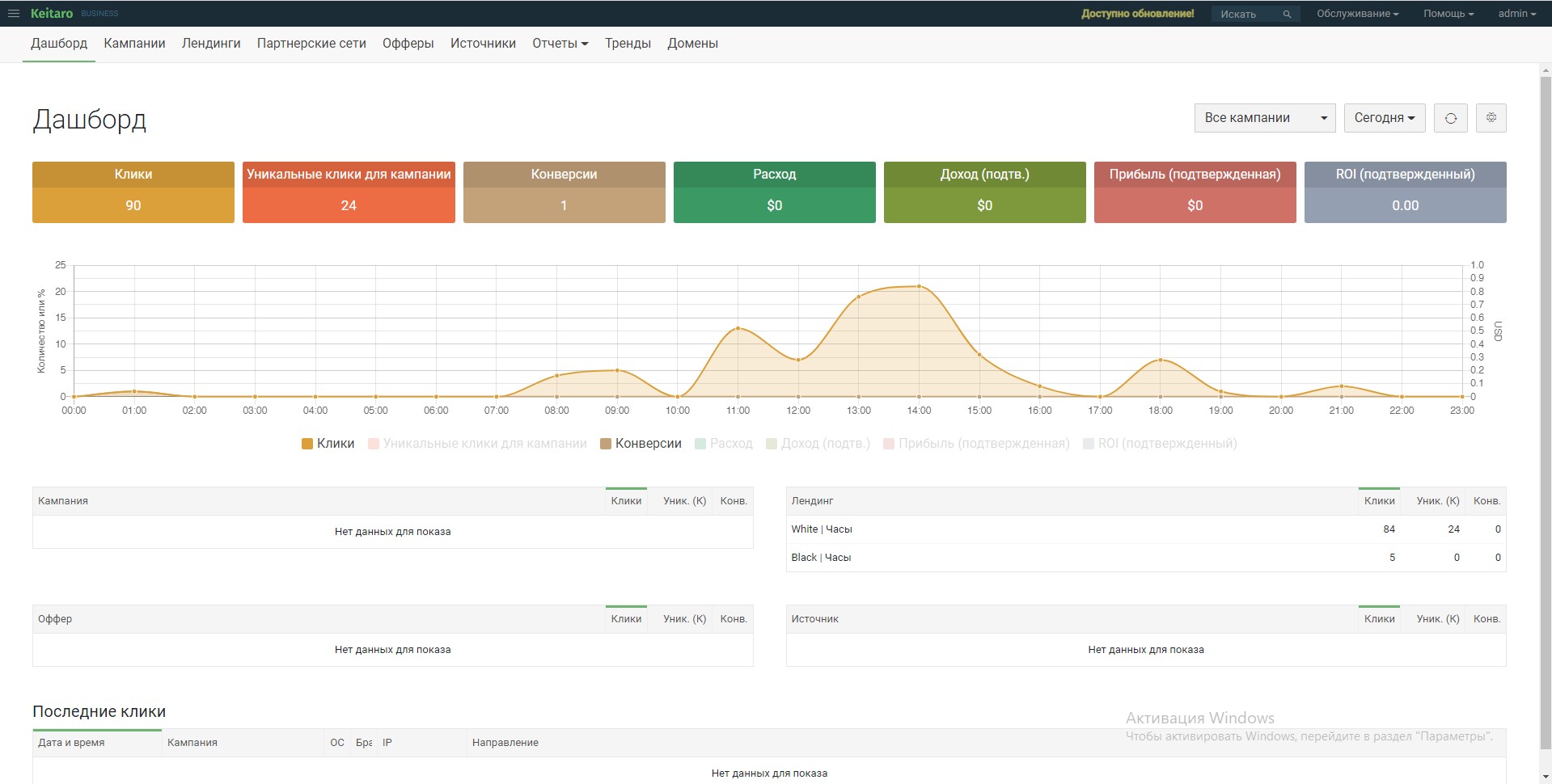Click the chart data point at 11:00
Screen dimensions: 1552x784
(738, 328)
